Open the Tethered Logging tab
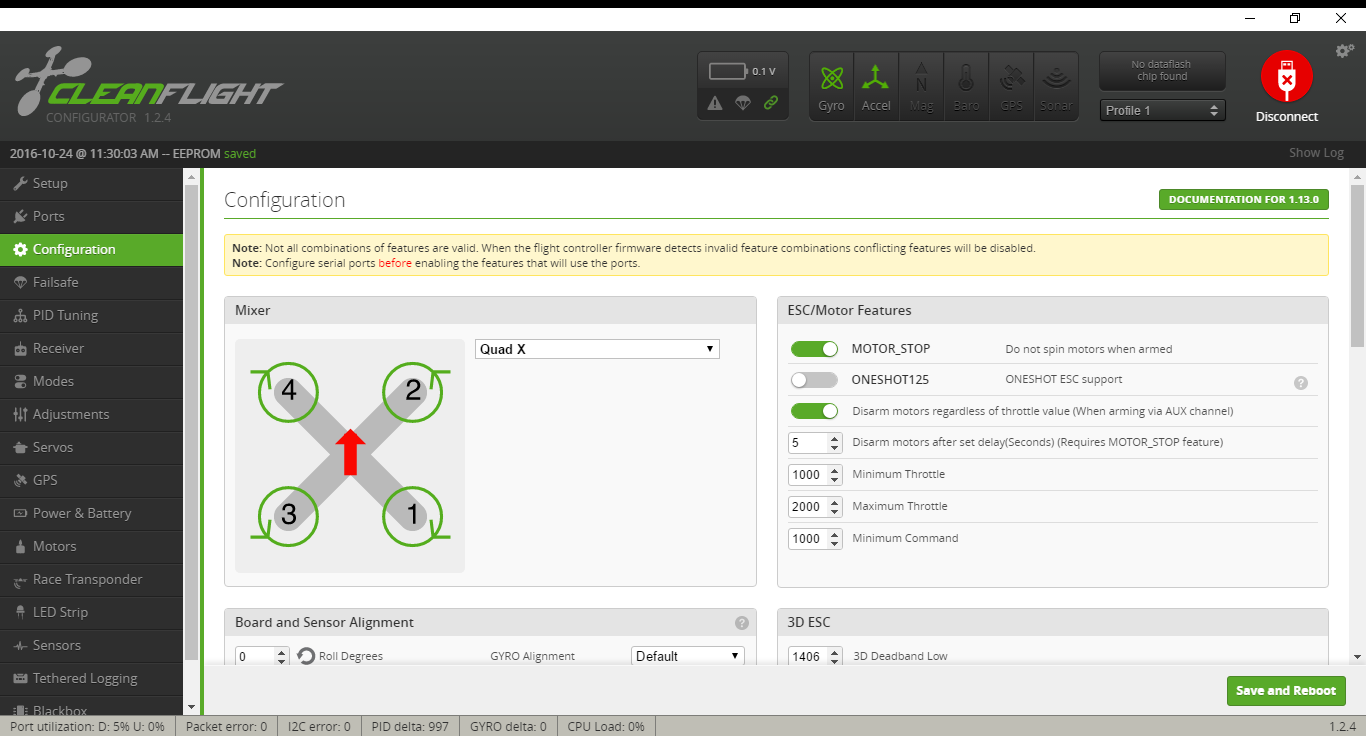 (x=92, y=678)
